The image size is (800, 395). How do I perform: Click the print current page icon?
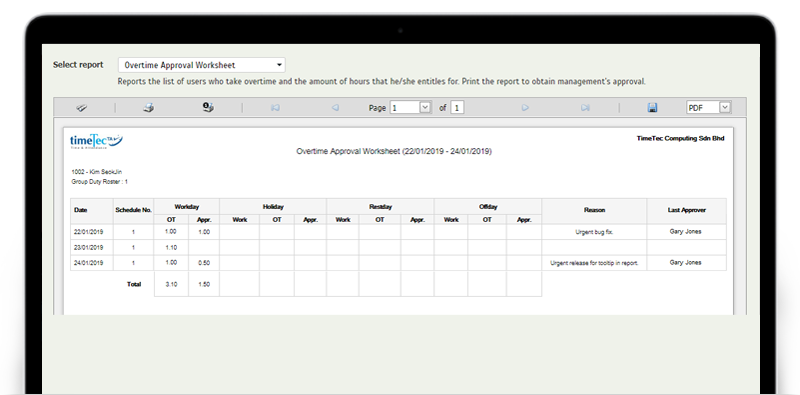point(208,107)
